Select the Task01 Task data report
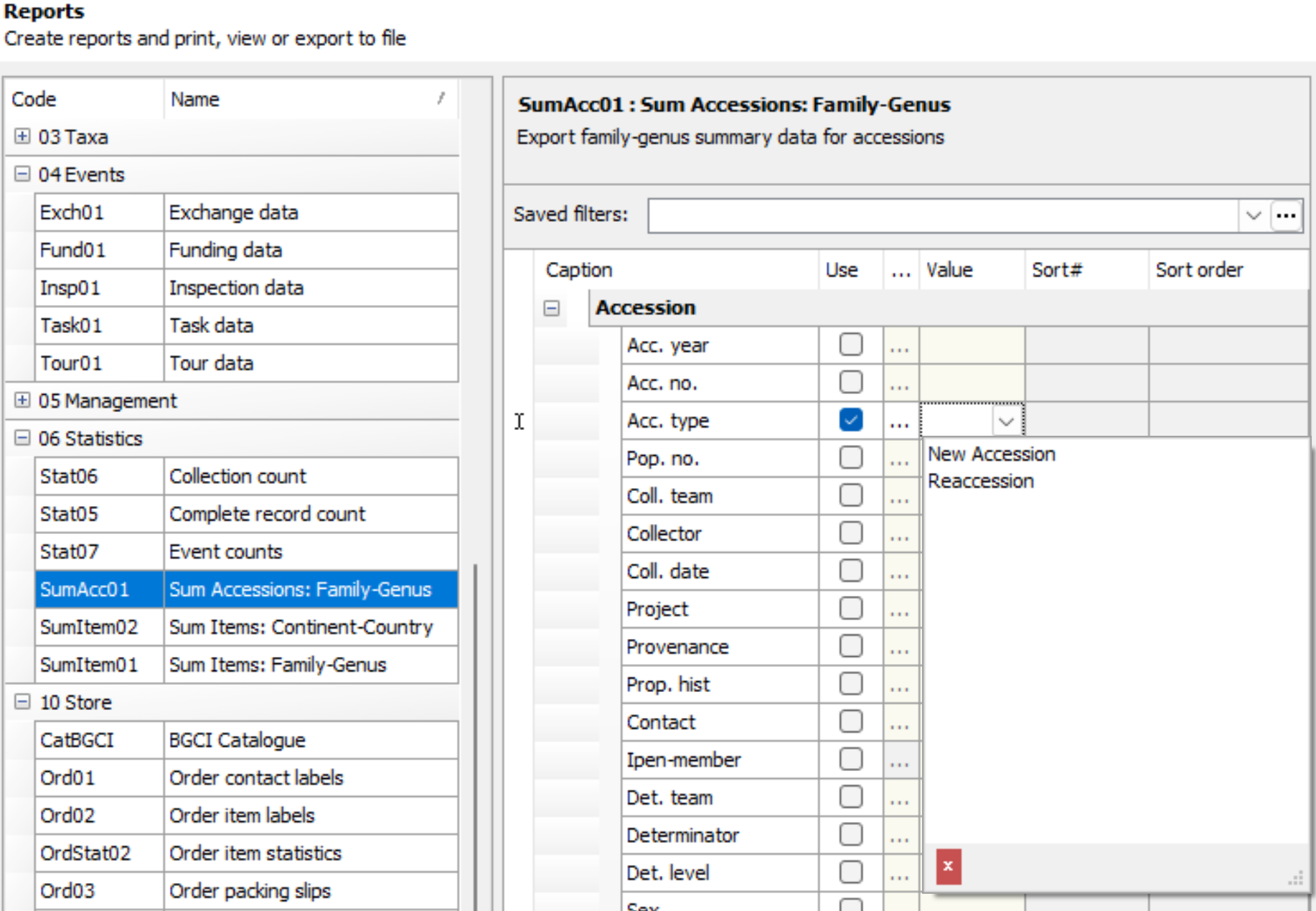Viewport: 1316px width, 911px height. pyautogui.click(x=246, y=325)
